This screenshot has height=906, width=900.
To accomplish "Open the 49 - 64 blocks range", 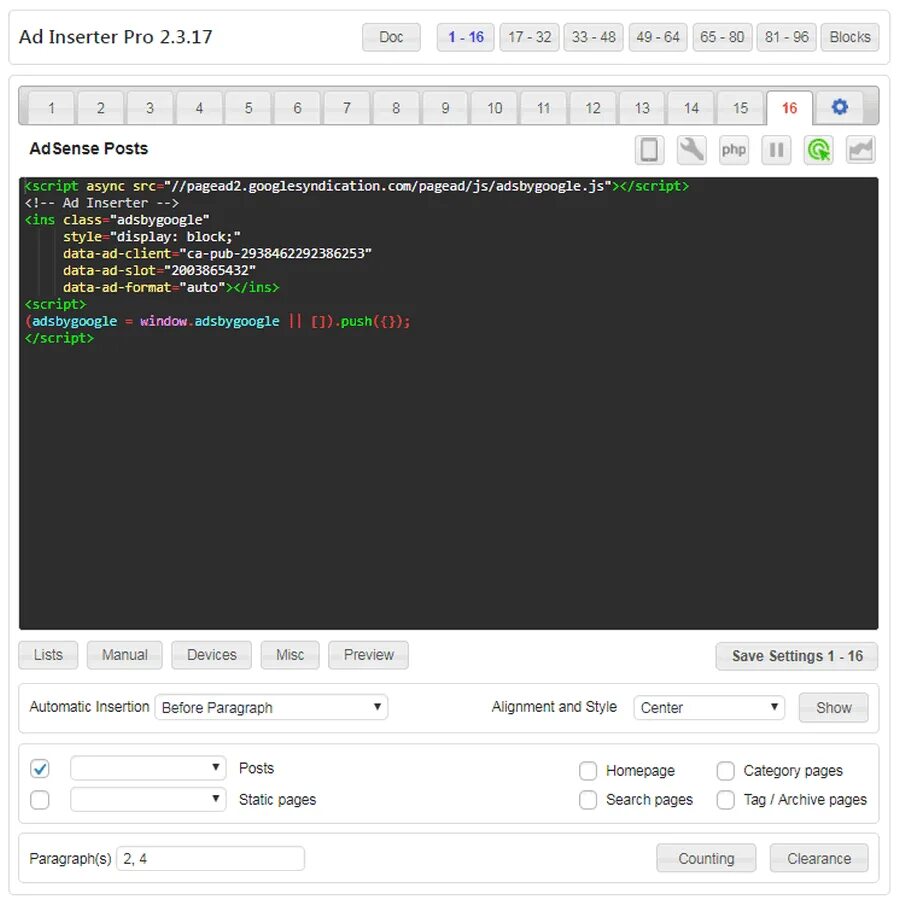I will pyautogui.click(x=658, y=37).
